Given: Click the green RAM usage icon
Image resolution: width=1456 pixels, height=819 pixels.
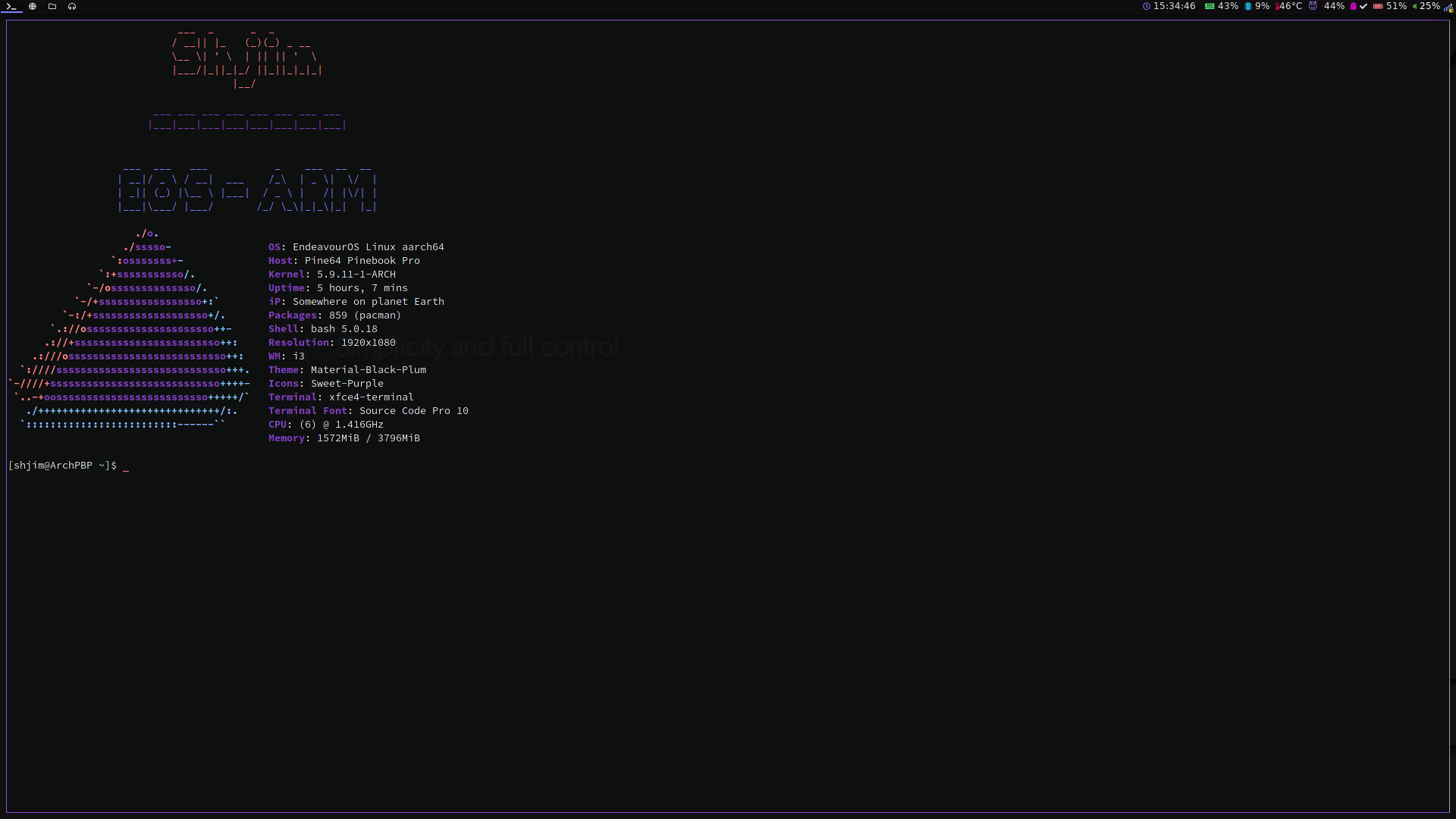Looking at the screenshot, I should point(1209,6).
